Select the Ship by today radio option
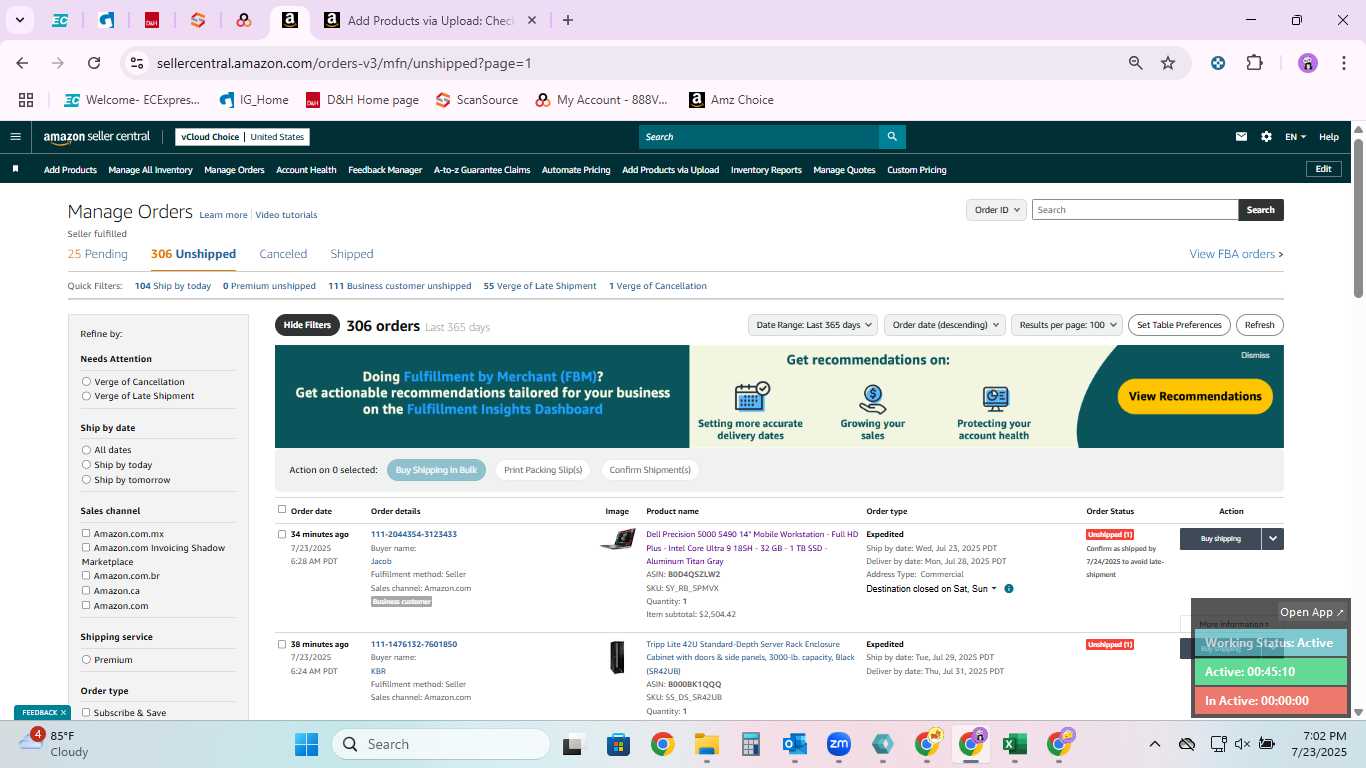The height and width of the screenshot is (768, 1366). click(86, 465)
